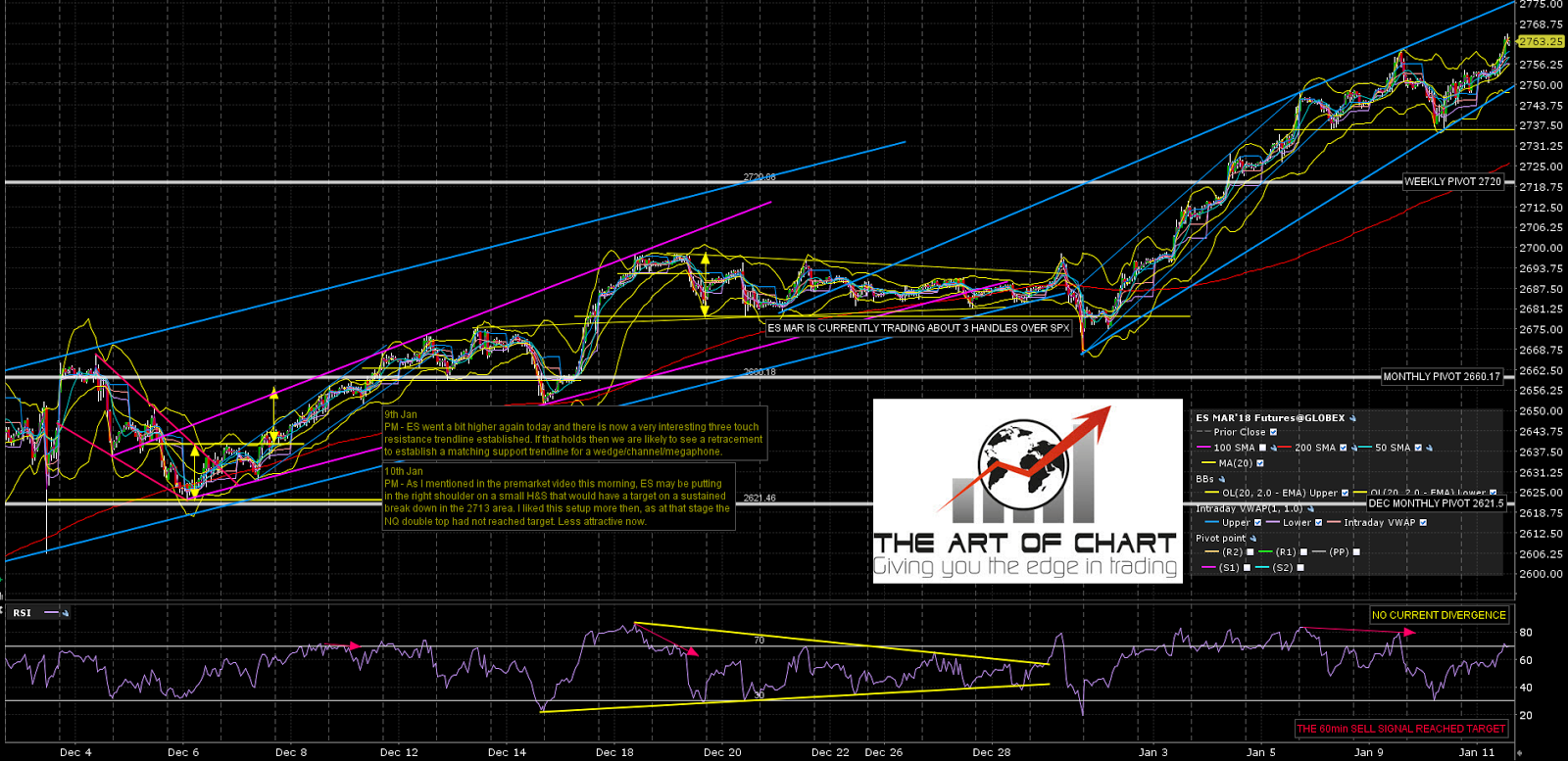Select the ES MAR trading over SPX annotation
Image resolution: width=1568 pixels, height=761 pixels.
918,328
